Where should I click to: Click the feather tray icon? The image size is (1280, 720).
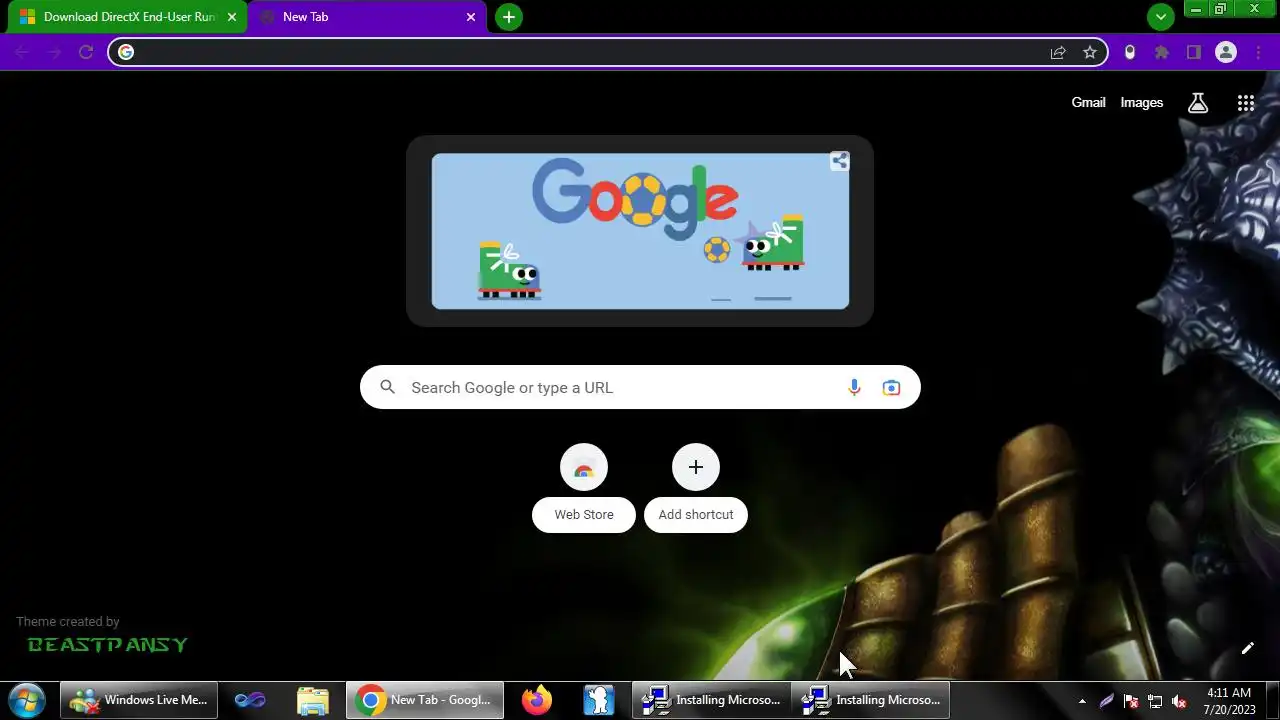coord(1107,701)
